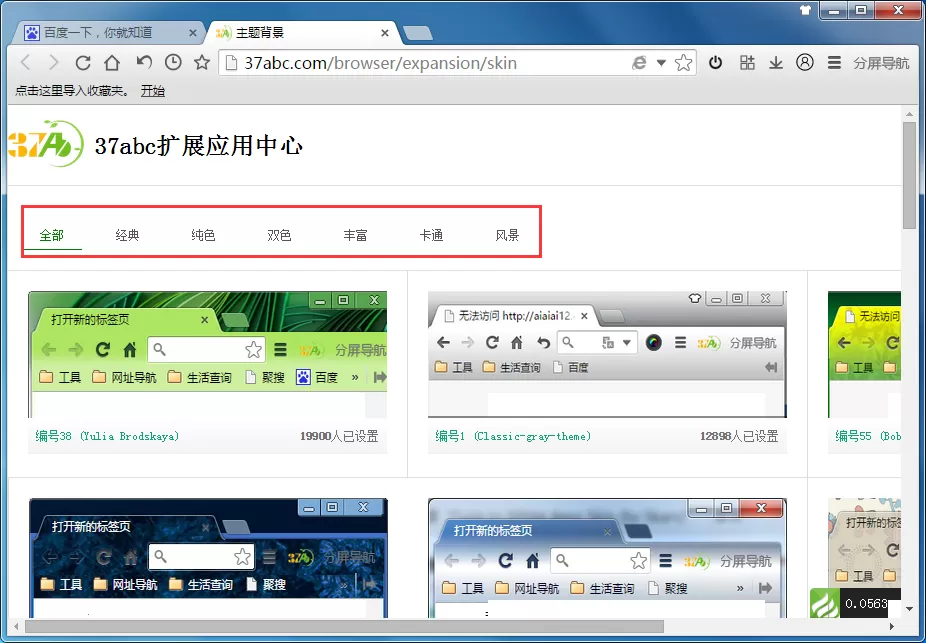Open favorites star icon left of address bar
926x643 pixels.
(202, 62)
